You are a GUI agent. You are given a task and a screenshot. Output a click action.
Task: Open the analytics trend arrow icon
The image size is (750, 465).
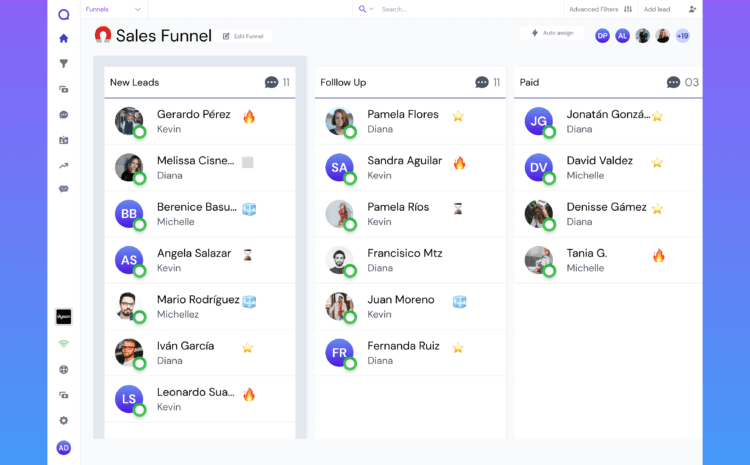[x=64, y=166]
